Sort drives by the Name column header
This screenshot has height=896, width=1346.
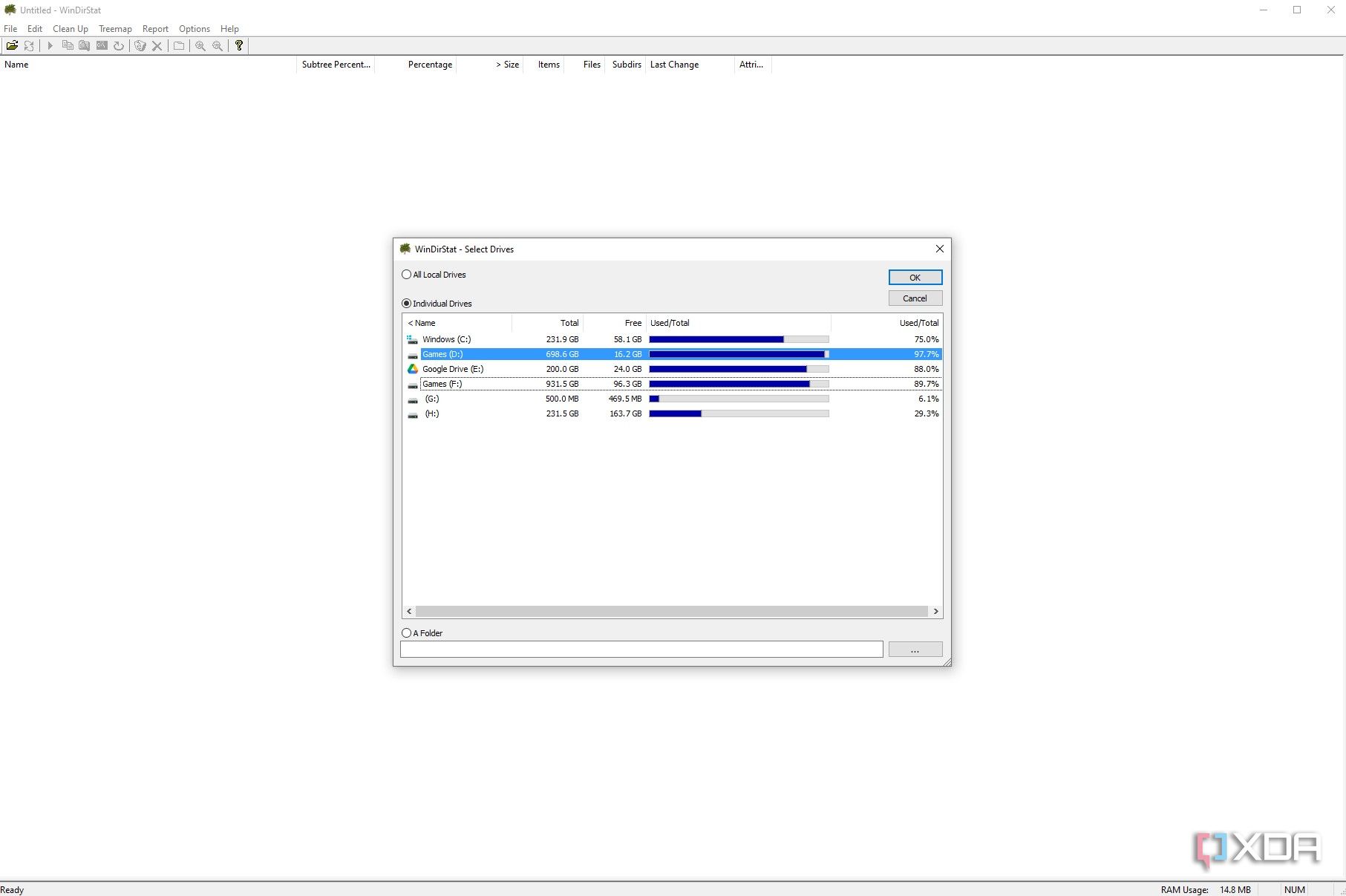[x=457, y=323]
